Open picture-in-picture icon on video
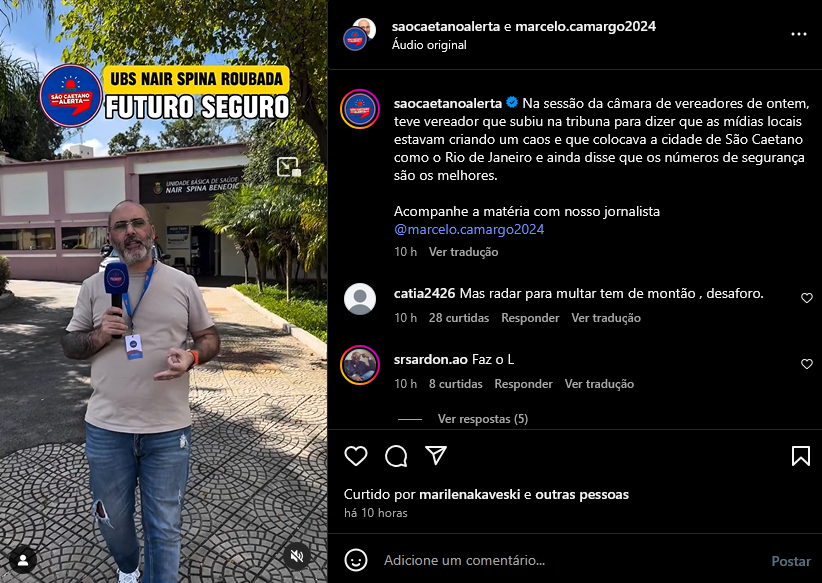Screen dimensions: 822x583 [x=288, y=167]
